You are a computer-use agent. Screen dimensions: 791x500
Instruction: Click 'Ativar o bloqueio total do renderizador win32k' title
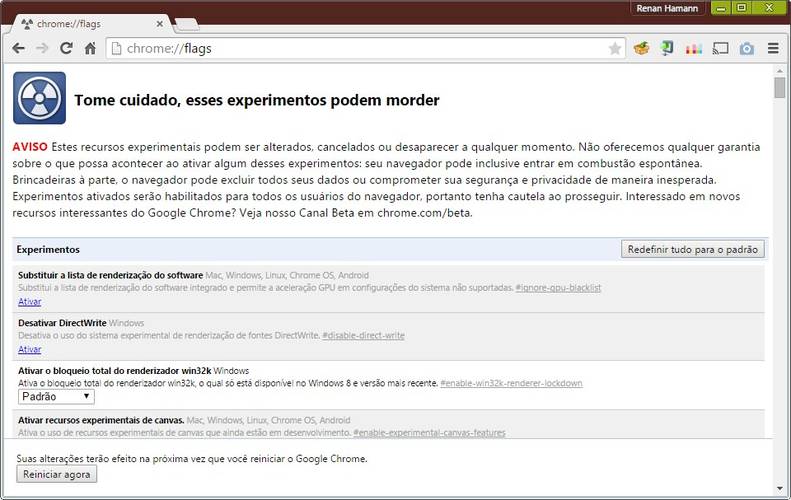click(x=115, y=371)
